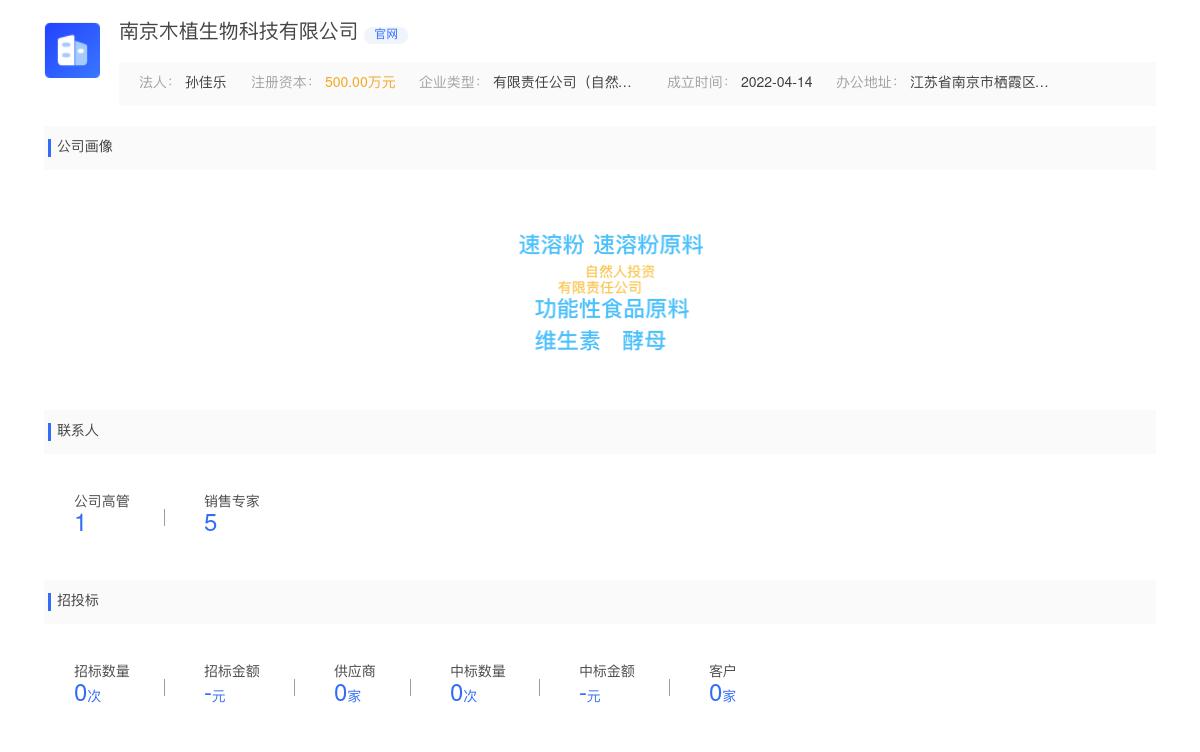Click registered capital 500.00万元
The width and height of the screenshot is (1200, 752).
(360, 83)
